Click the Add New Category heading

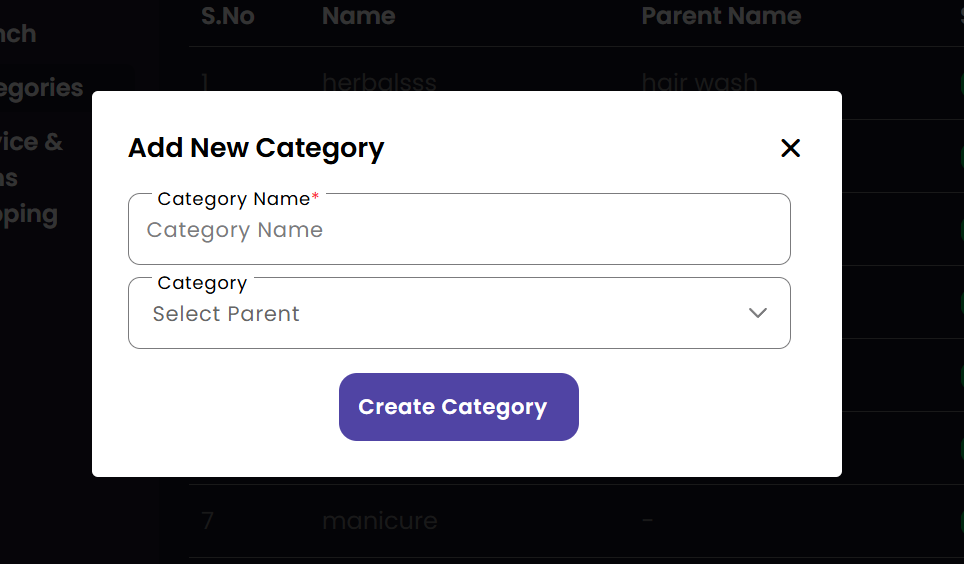tap(256, 148)
